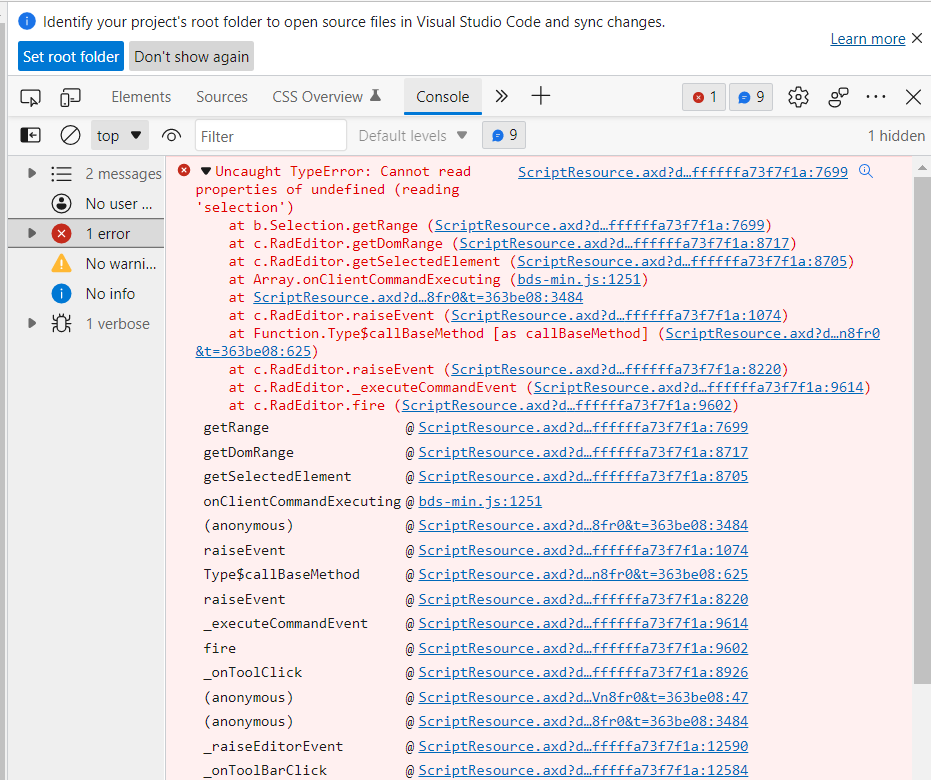Toggle the live expression eye icon

tap(171, 136)
